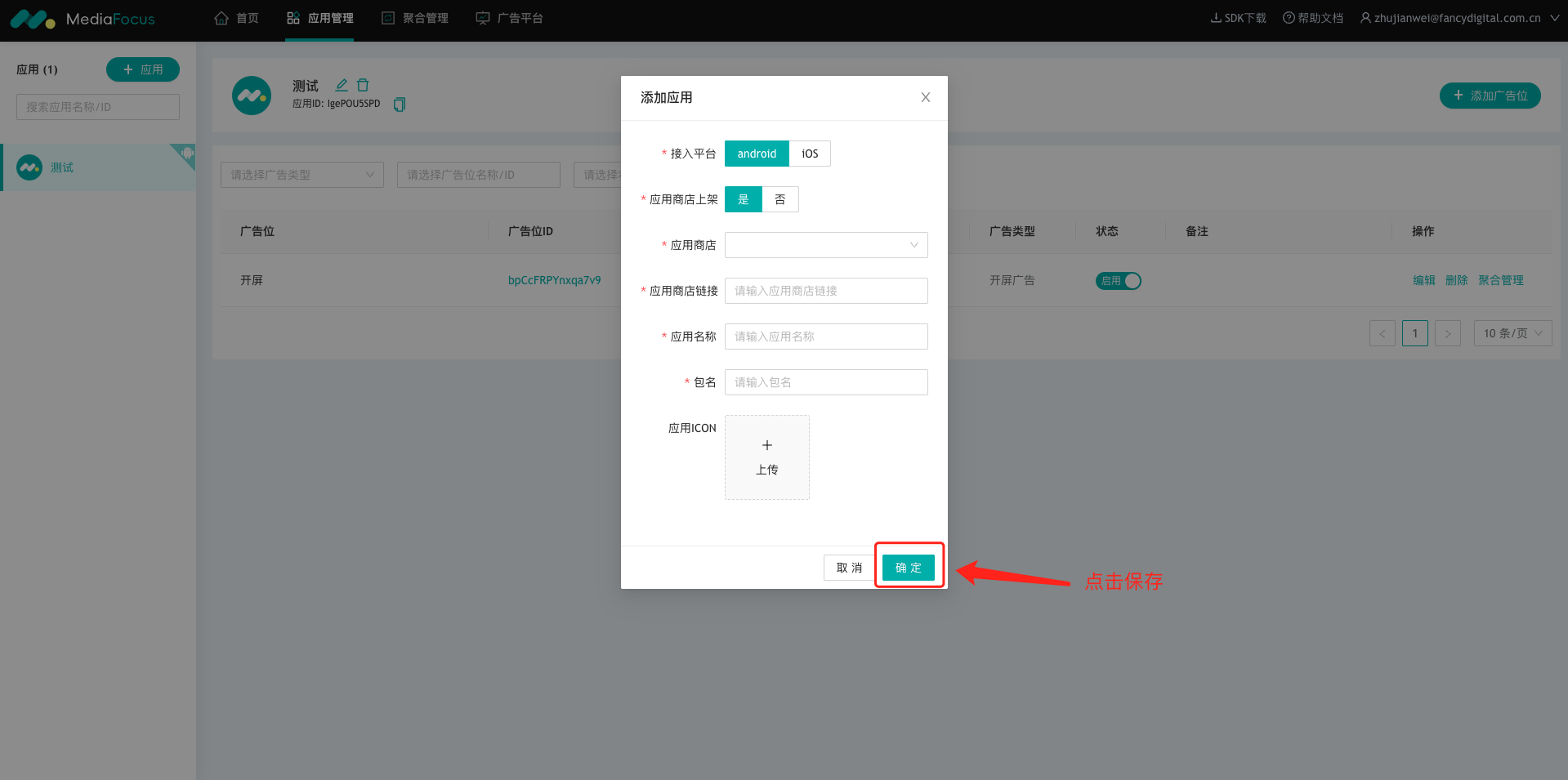Go to the 广告平台 tab
Image resolution: width=1568 pixels, height=780 pixels.
(x=510, y=18)
